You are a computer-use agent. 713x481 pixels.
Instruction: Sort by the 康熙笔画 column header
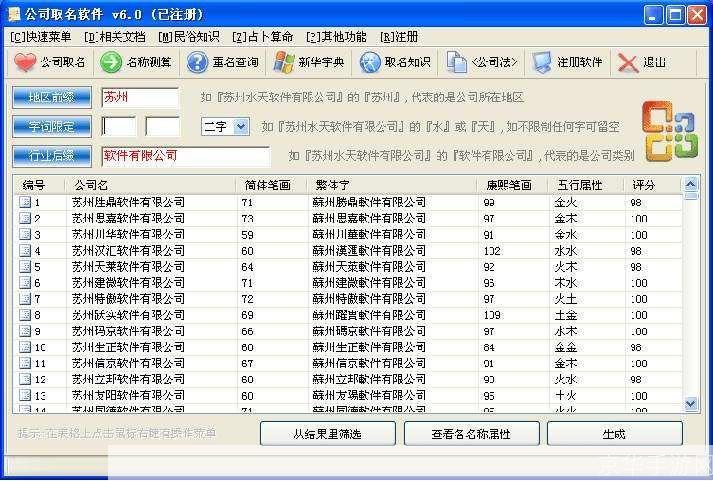(x=513, y=185)
